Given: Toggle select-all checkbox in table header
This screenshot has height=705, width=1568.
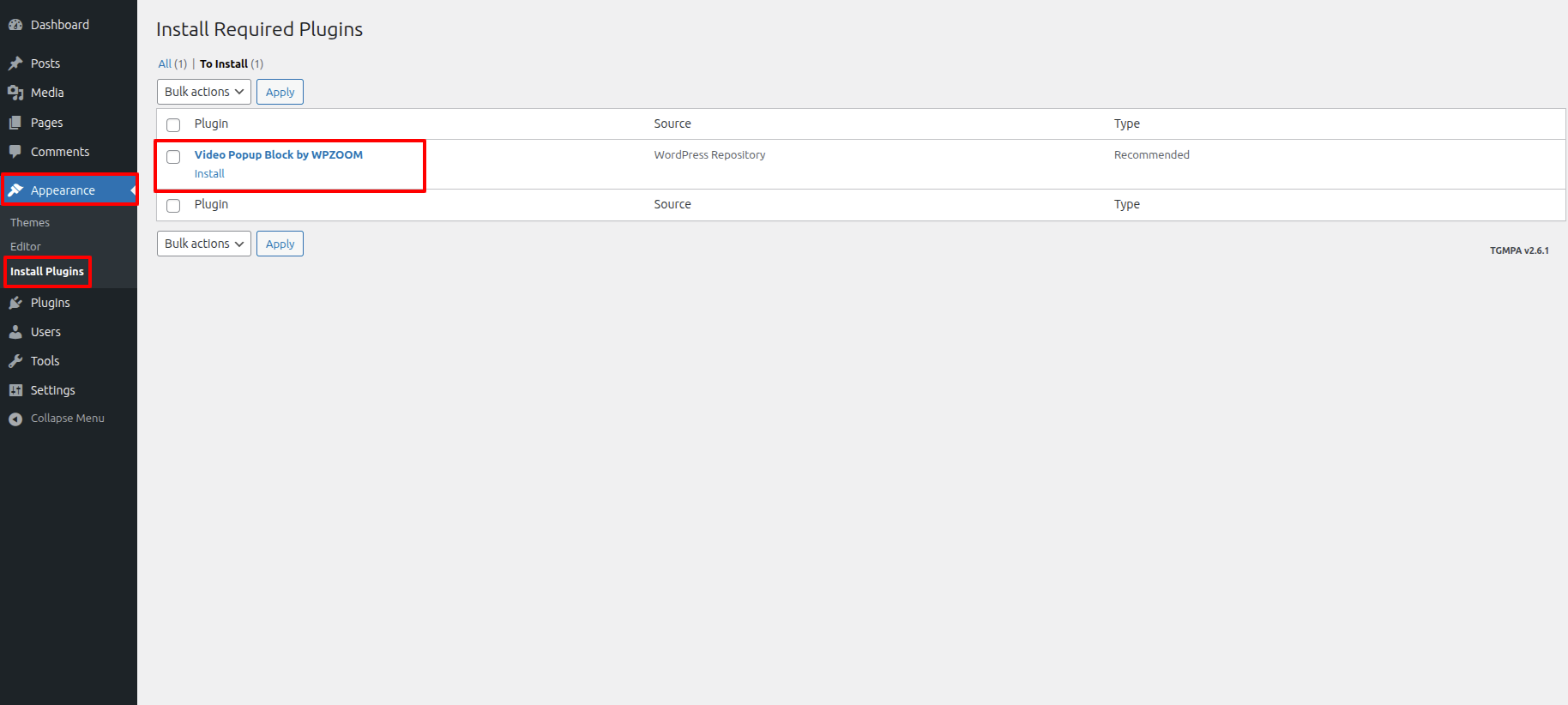Looking at the screenshot, I should (173, 125).
